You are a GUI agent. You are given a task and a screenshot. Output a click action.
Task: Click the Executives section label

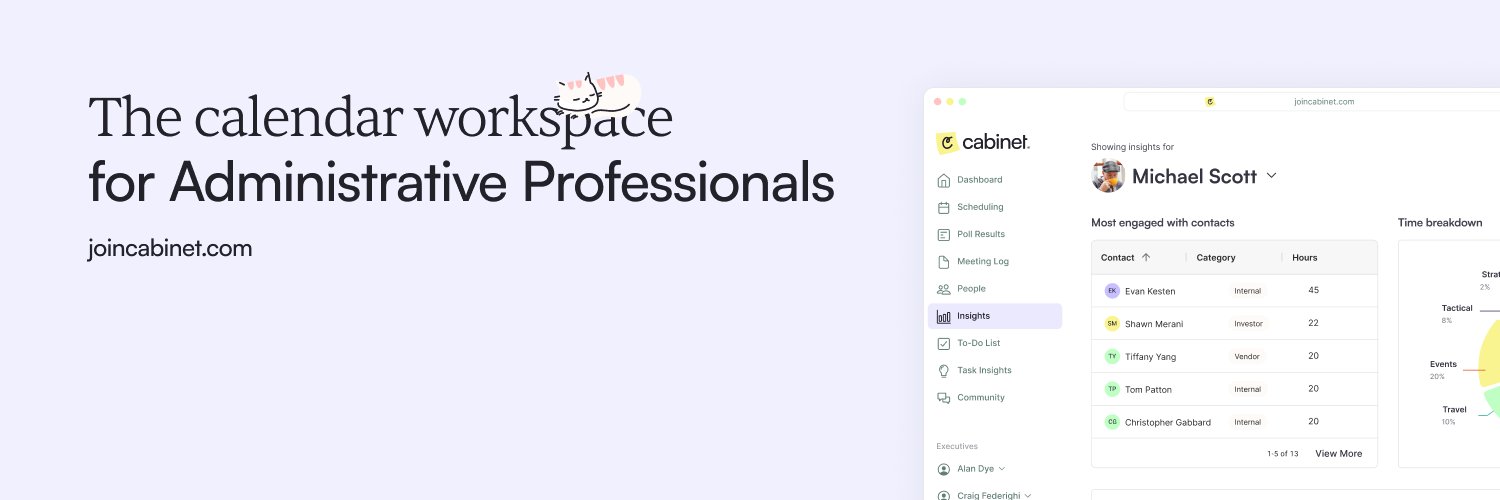tap(957, 446)
